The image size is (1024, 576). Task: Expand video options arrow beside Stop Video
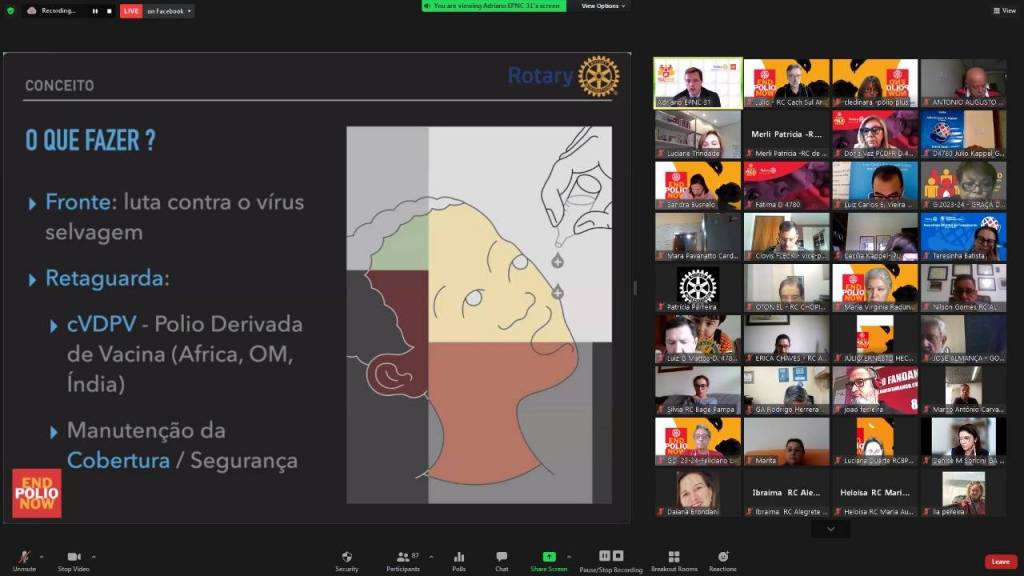pos(94,556)
